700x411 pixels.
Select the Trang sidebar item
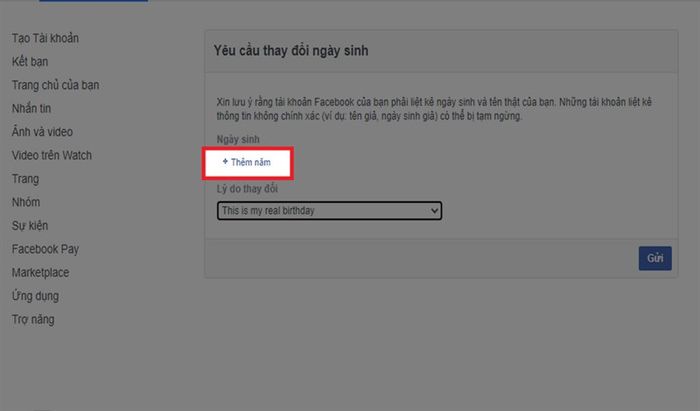pos(25,179)
